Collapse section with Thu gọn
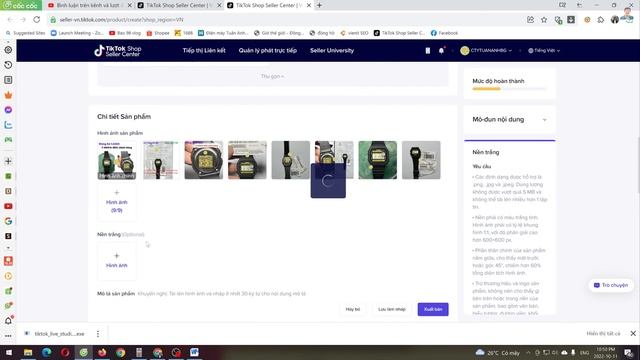Screen dimensions: 640x360 [x=272, y=76]
